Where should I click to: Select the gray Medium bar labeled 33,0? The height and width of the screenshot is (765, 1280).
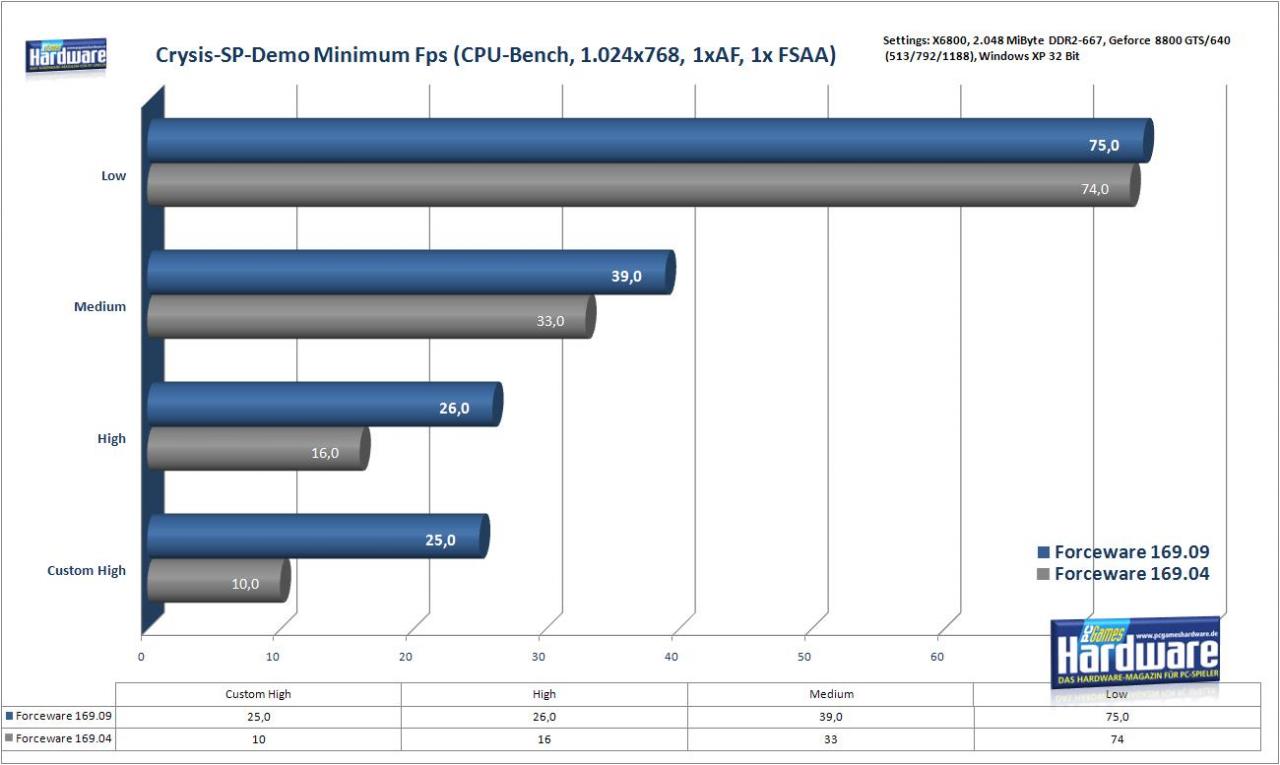[371, 316]
